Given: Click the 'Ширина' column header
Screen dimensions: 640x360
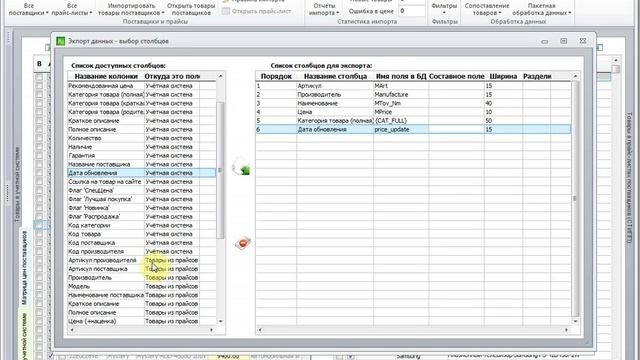Looking at the screenshot, I should click(x=503, y=76).
